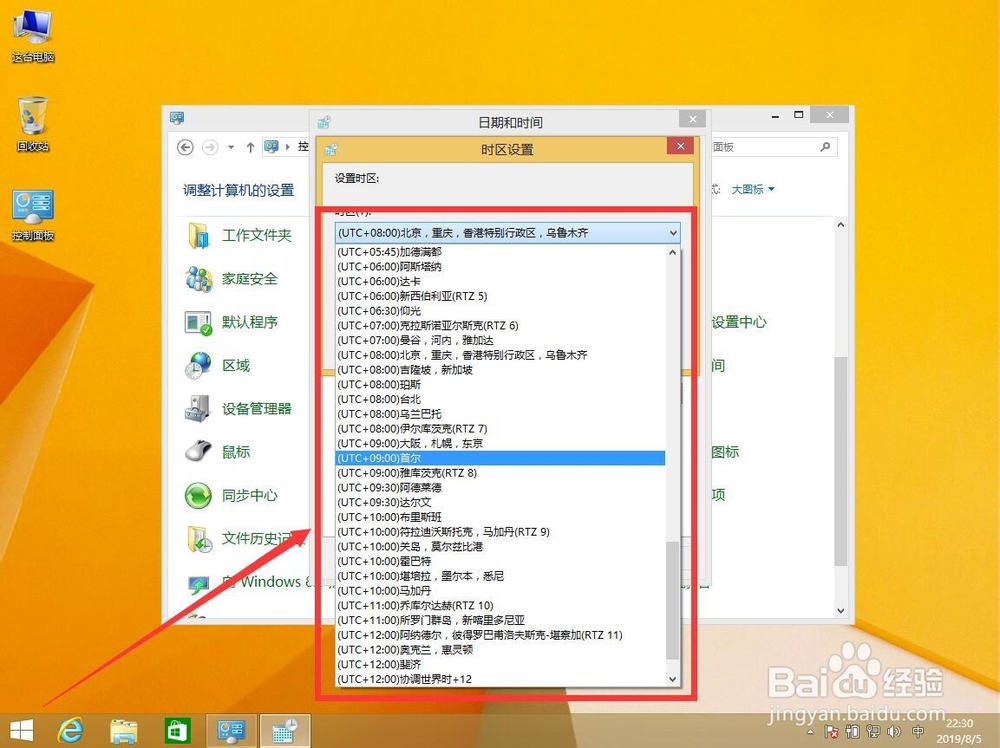The image size is (1000, 748).
Task: Click the list scrollbar down arrow
Action: click(672, 679)
